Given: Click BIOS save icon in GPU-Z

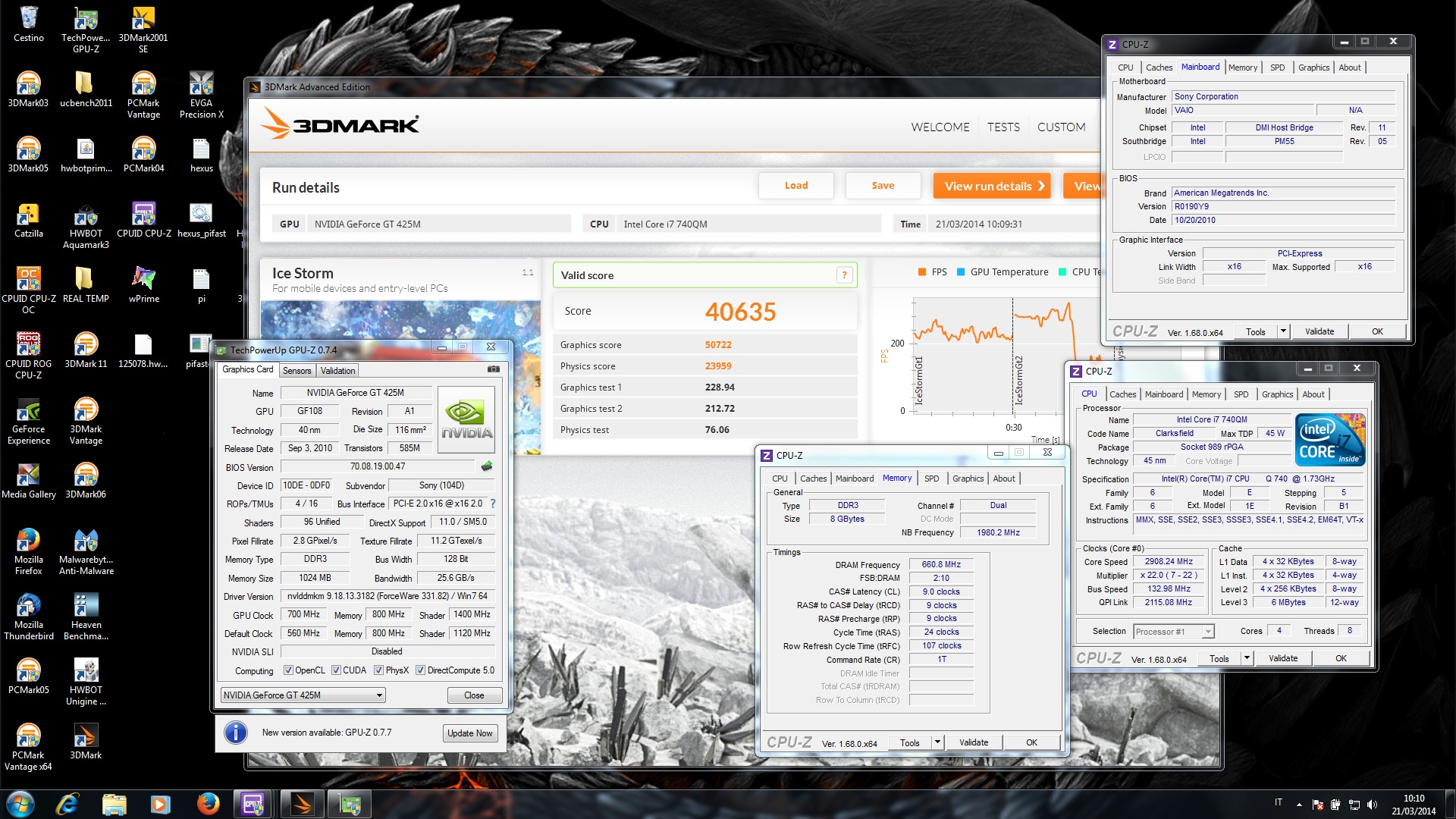Looking at the screenshot, I should [487, 466].
